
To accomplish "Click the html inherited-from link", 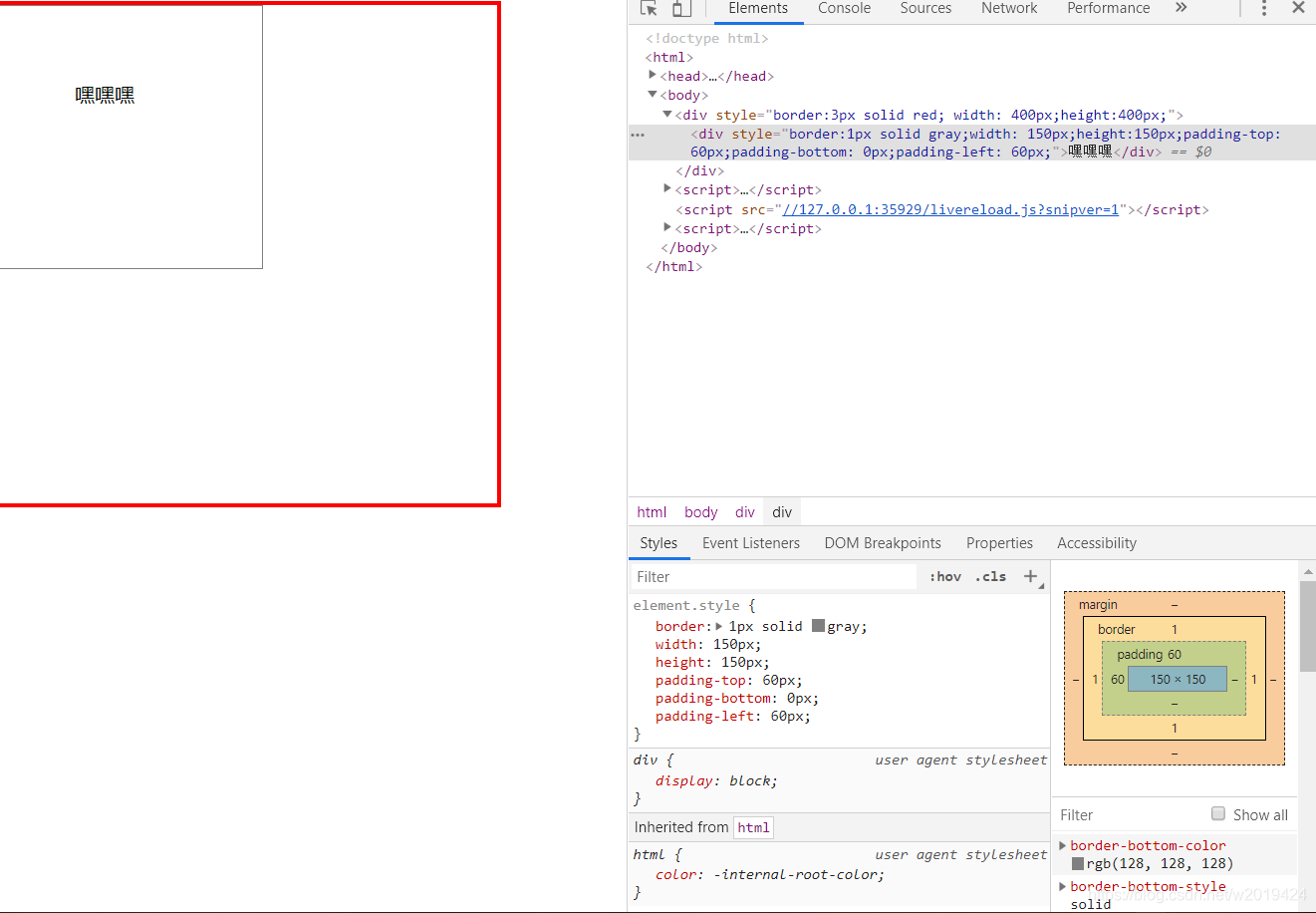I will pyautogui.click(x=753, y=827).
